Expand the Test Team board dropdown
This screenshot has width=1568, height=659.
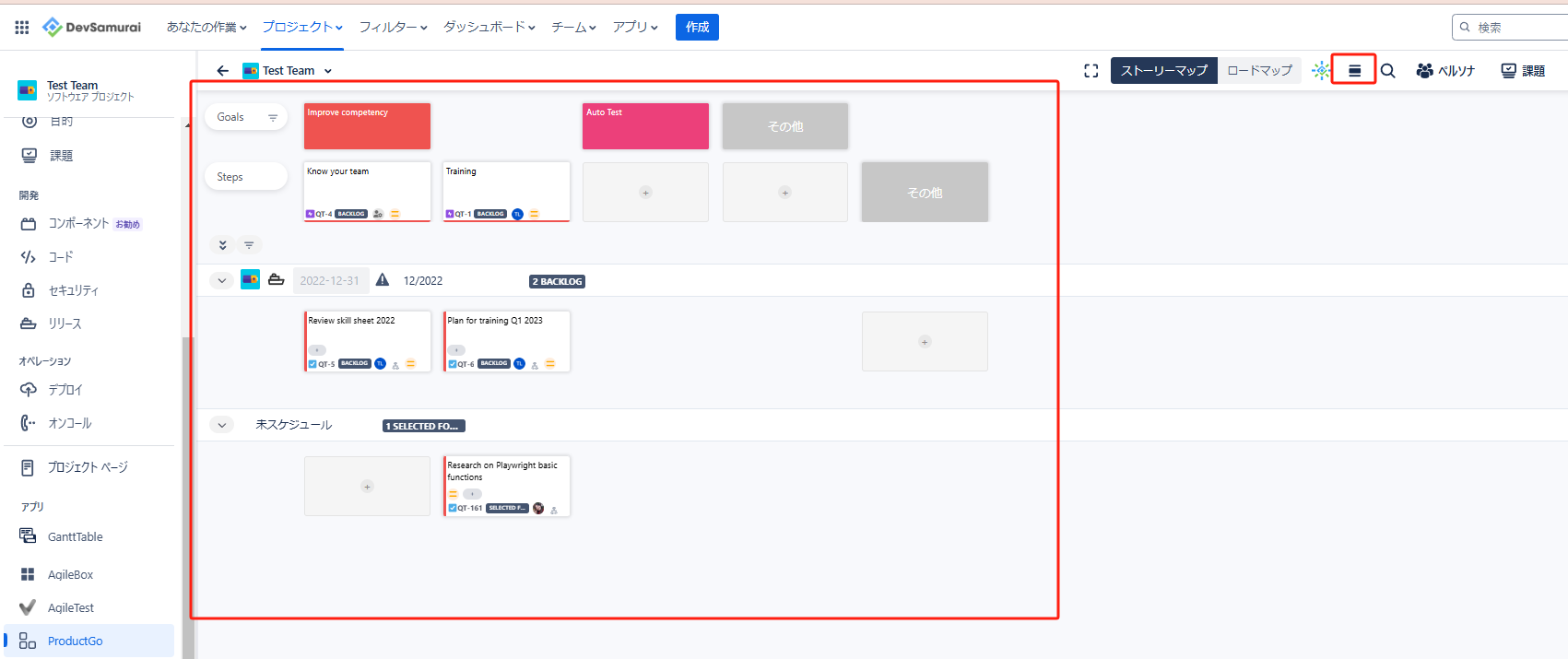pos(328,71)
